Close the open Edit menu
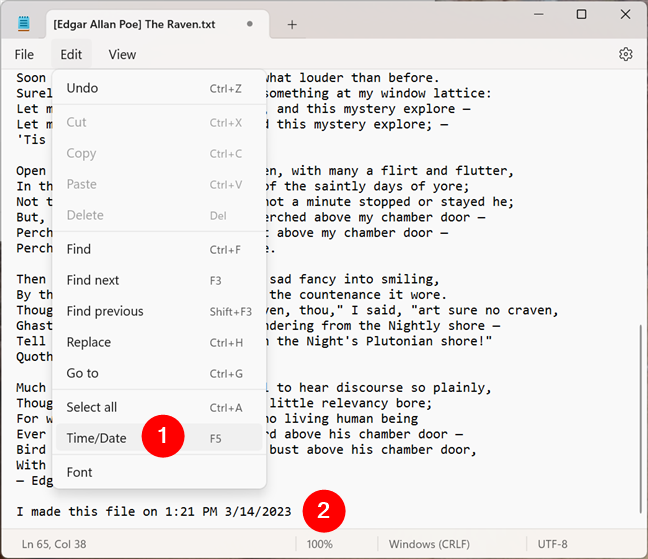Image resolution: width=648 pixels, height=559 pixels. coord(71,55)
